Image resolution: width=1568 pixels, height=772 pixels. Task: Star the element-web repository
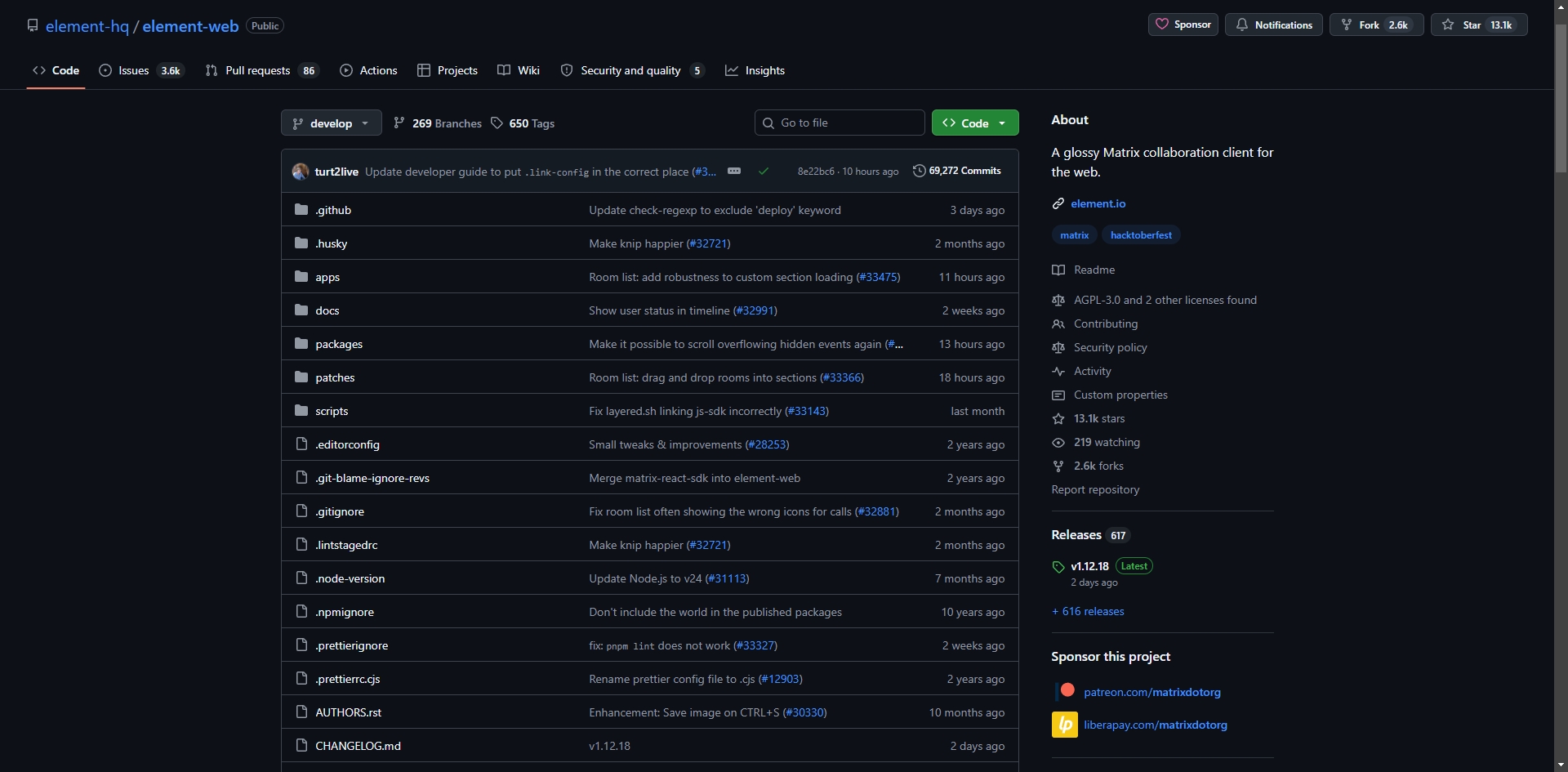pos(1479,25)
